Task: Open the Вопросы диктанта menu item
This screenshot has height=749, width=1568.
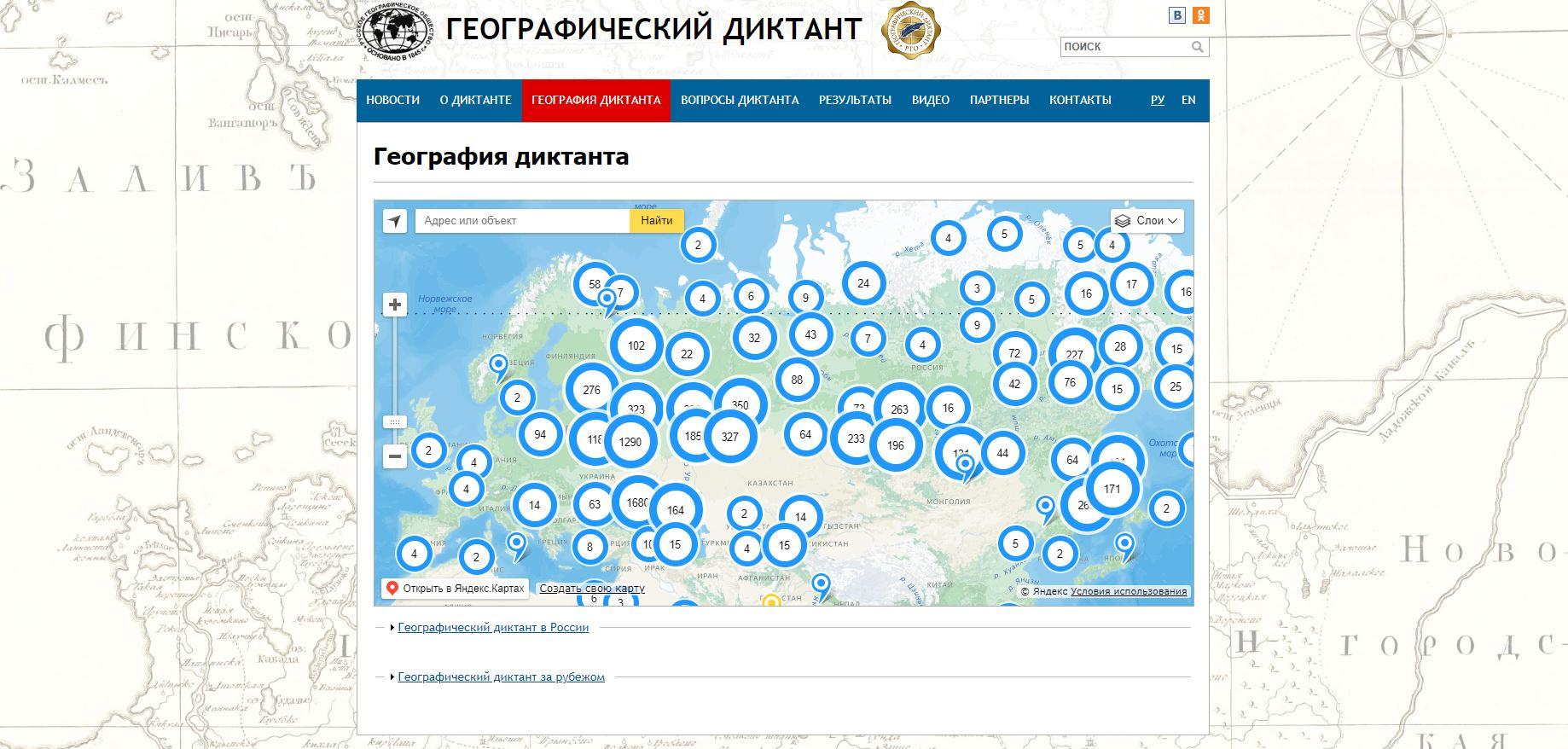Action: 740,100
